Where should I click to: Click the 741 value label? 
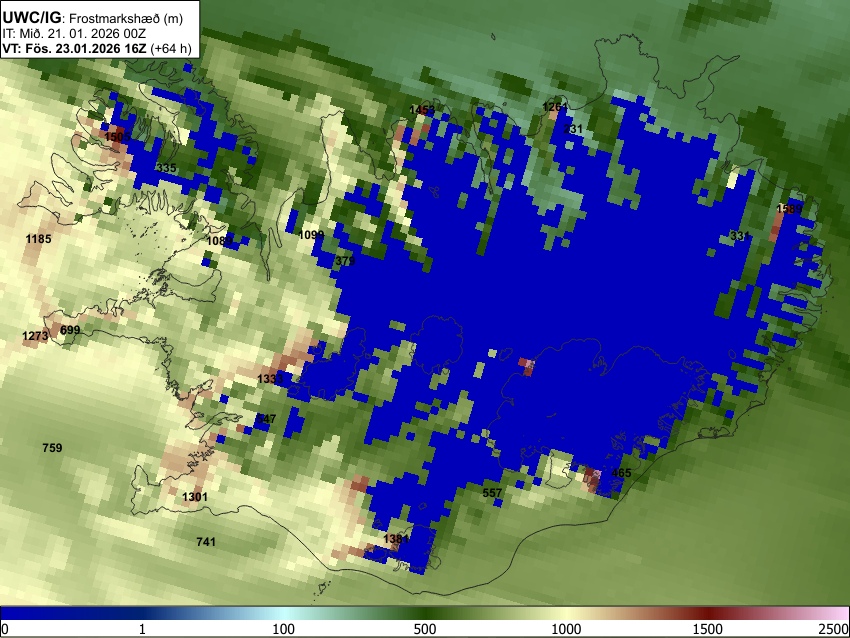pyautogui.click(x=206, y=542)
